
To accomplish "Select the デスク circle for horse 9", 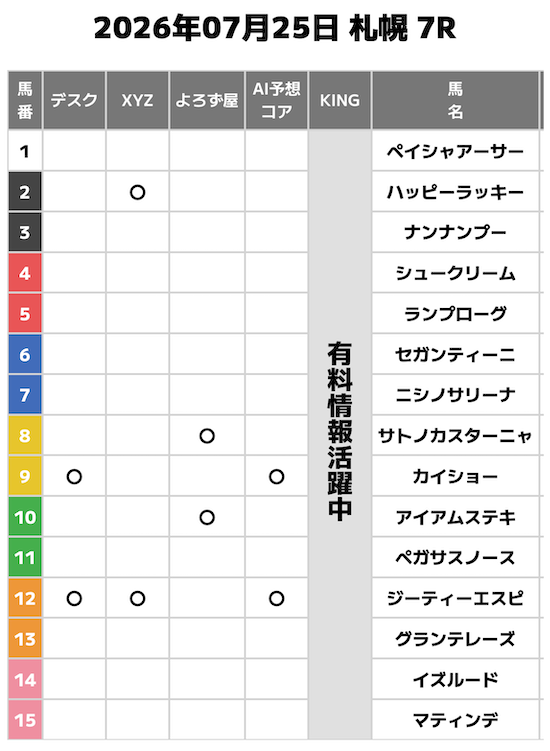I will [74, 477].
